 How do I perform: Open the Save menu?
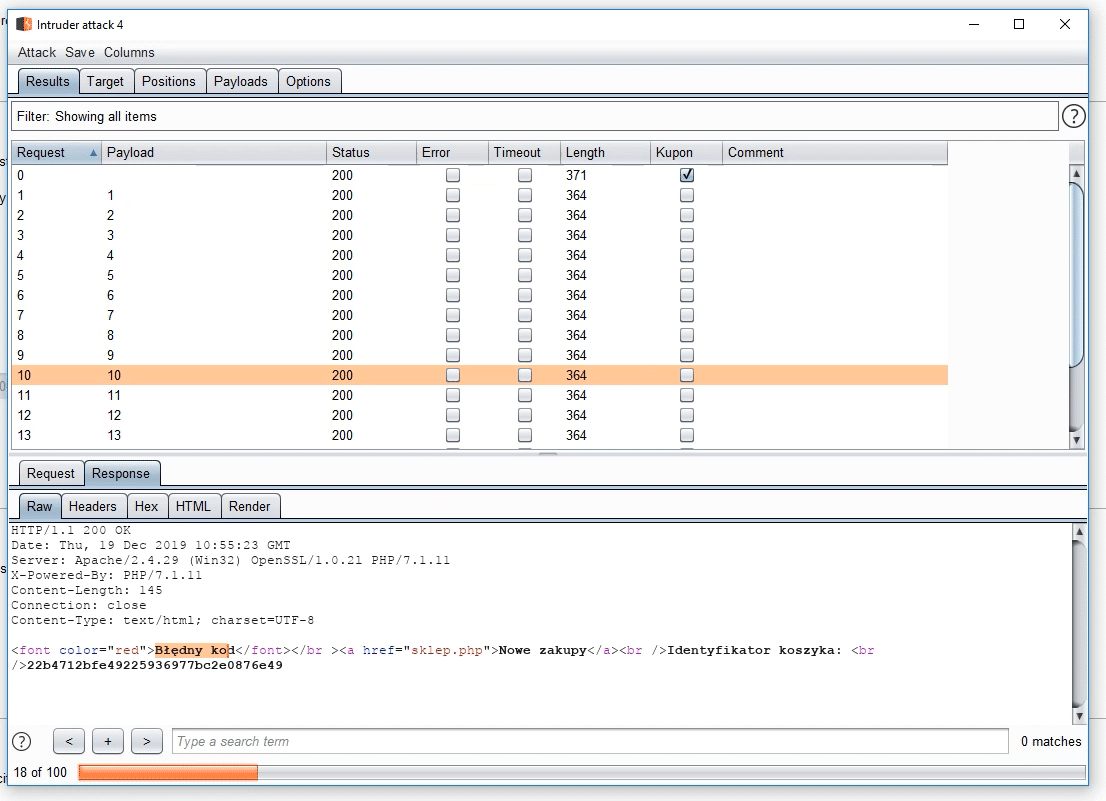80,52
